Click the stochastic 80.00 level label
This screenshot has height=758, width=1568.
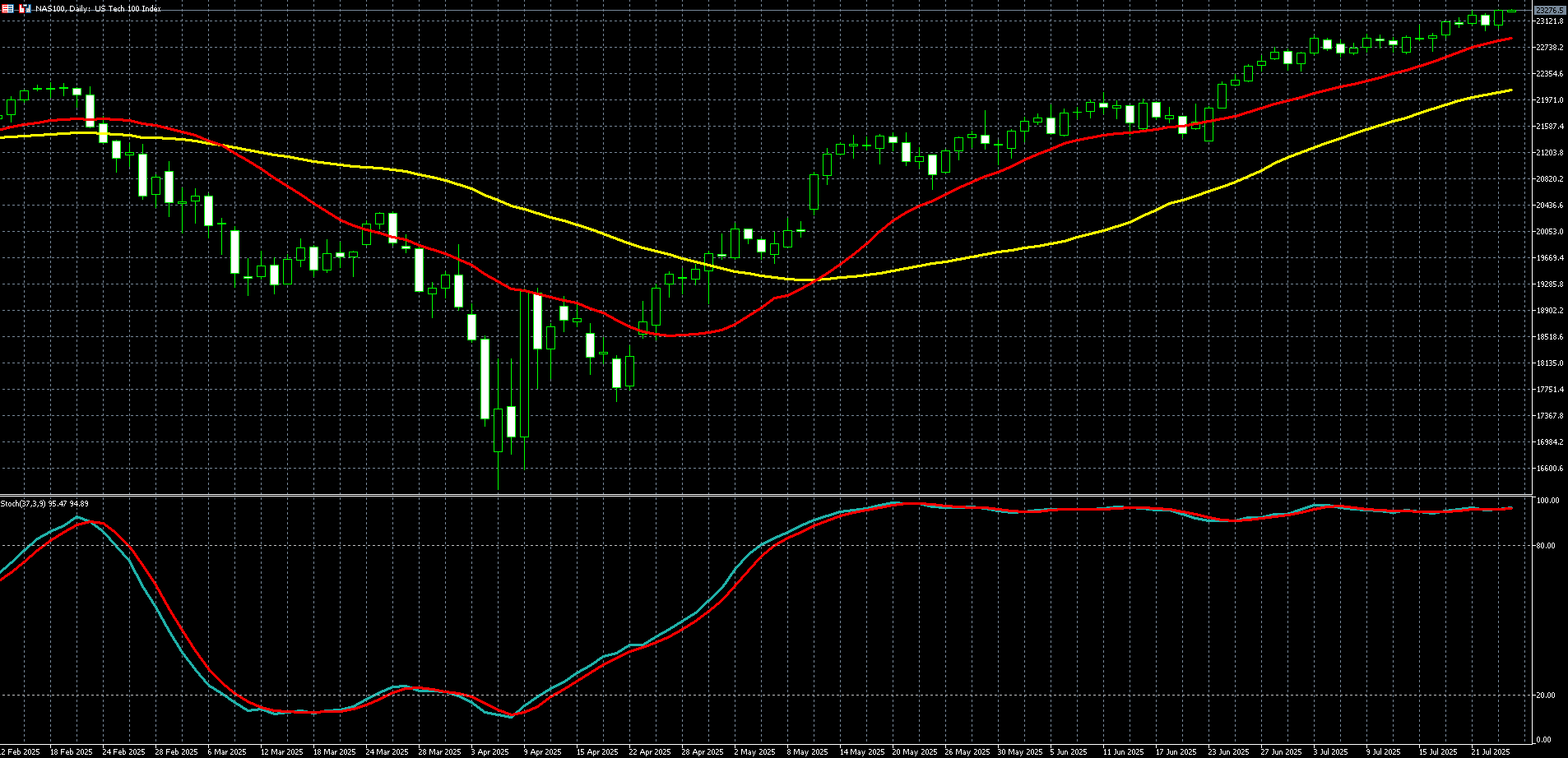[1545, 546]
